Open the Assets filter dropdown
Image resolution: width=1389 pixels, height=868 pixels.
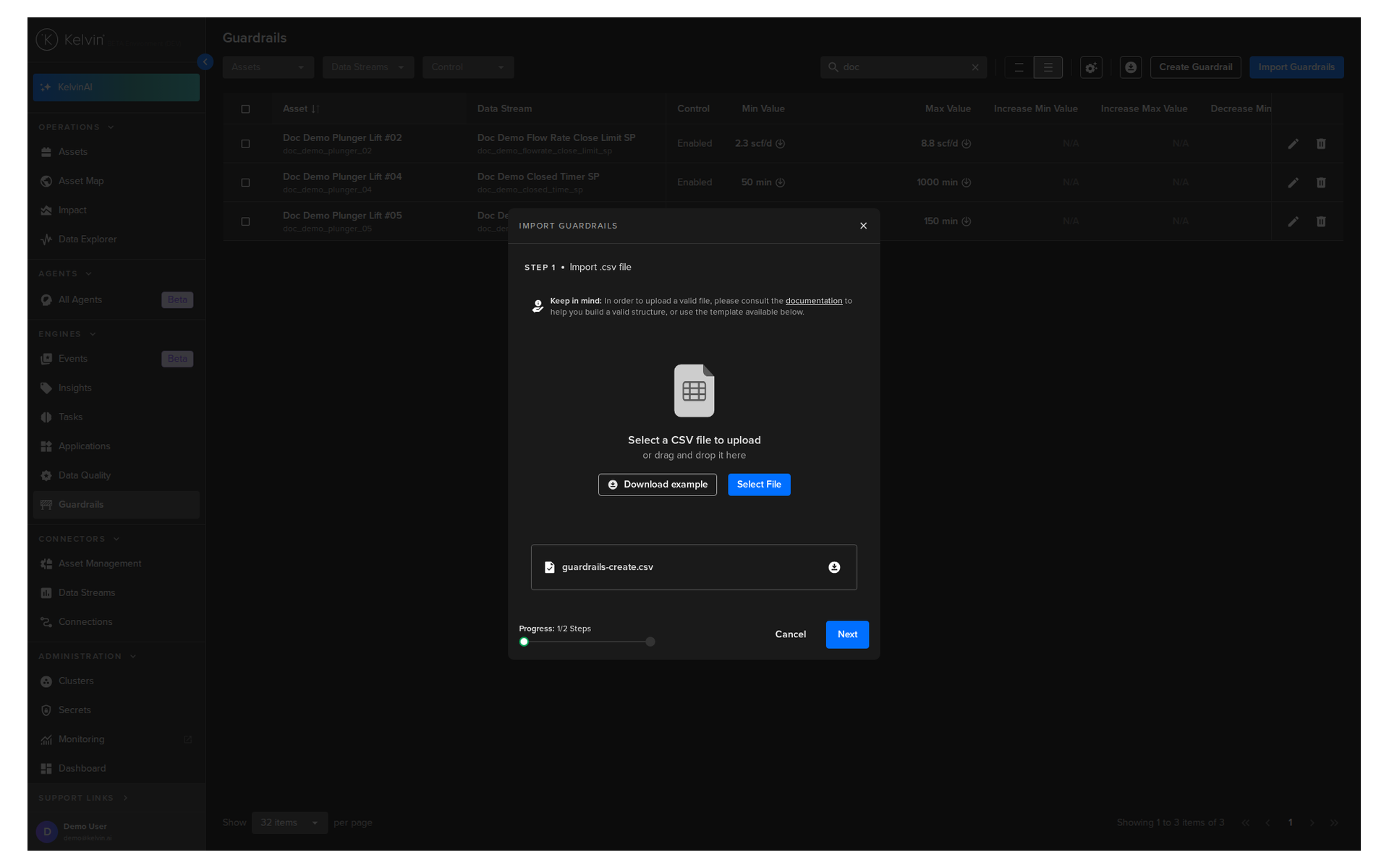[x=268, y=67]
